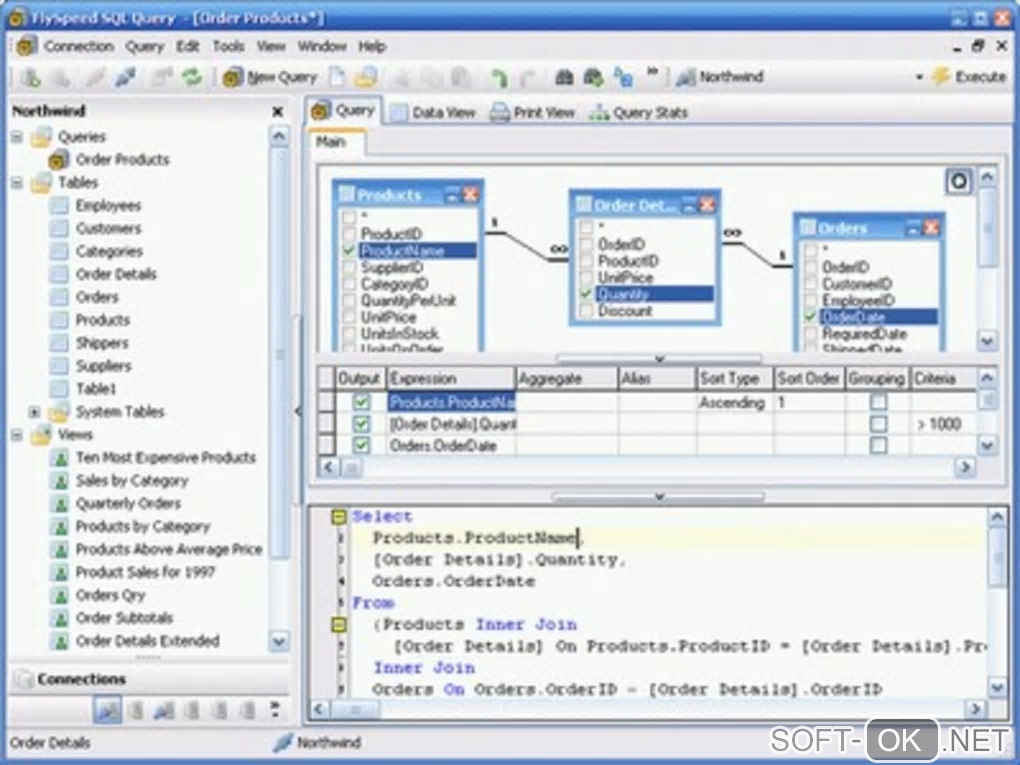Expand the System Tables node

[x=34, y=412]
